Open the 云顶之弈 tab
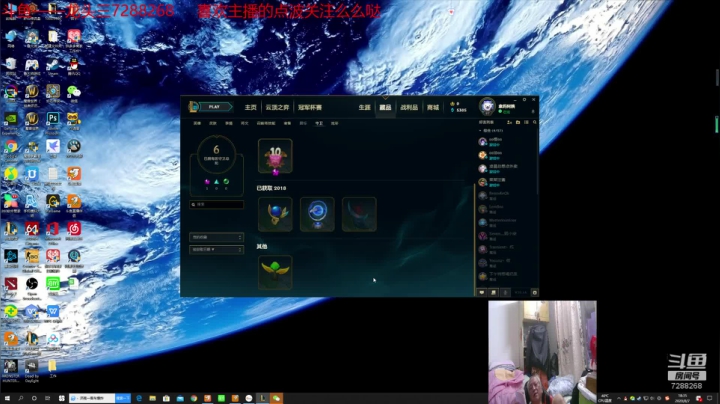 click(277, 107)
